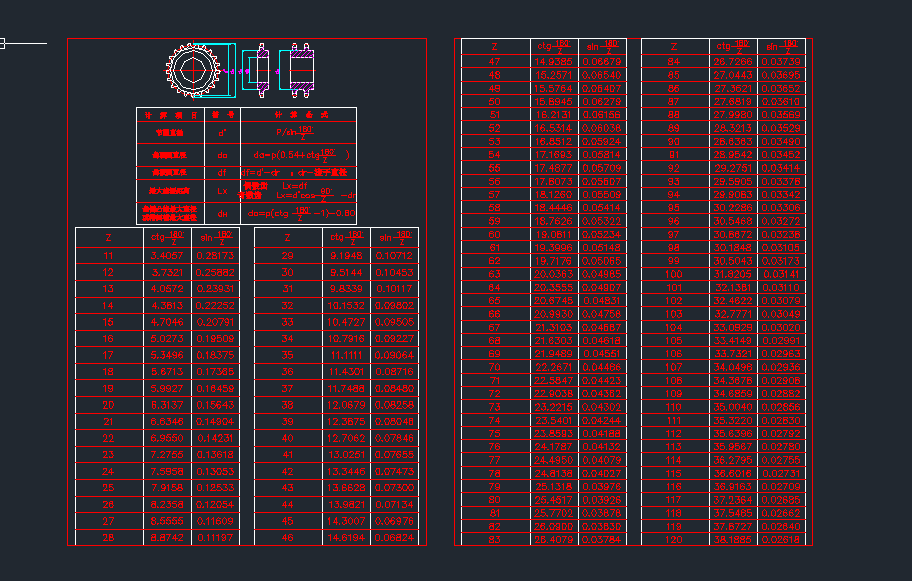Click the 'Lx' symbol cell

(x=222, y=190)
